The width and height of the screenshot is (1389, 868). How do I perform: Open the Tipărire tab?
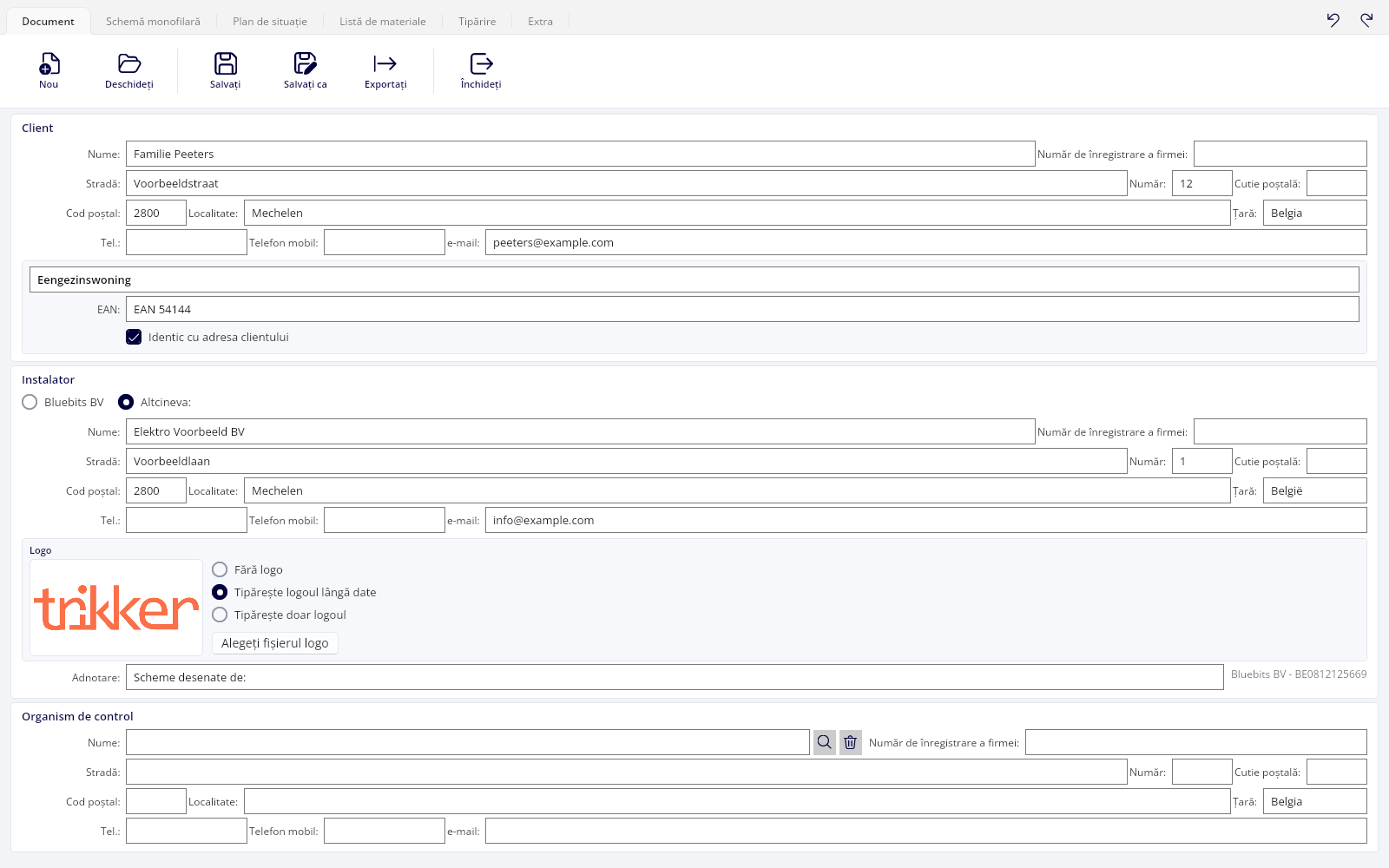[x=477, y=21]
